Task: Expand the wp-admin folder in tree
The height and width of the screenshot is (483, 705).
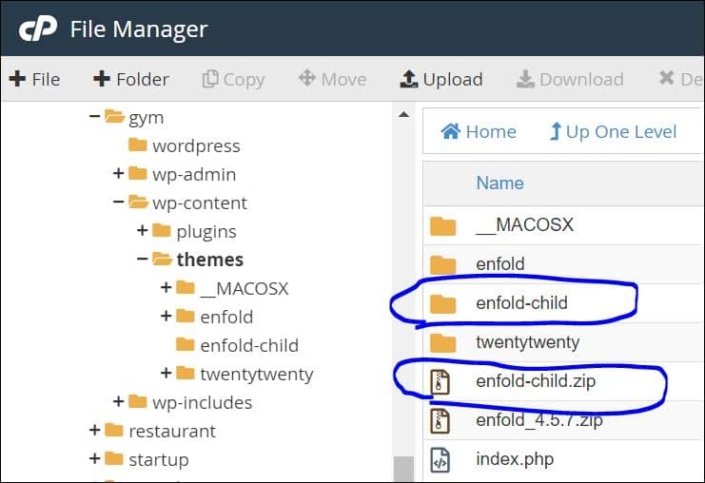Action: point(118,174)
